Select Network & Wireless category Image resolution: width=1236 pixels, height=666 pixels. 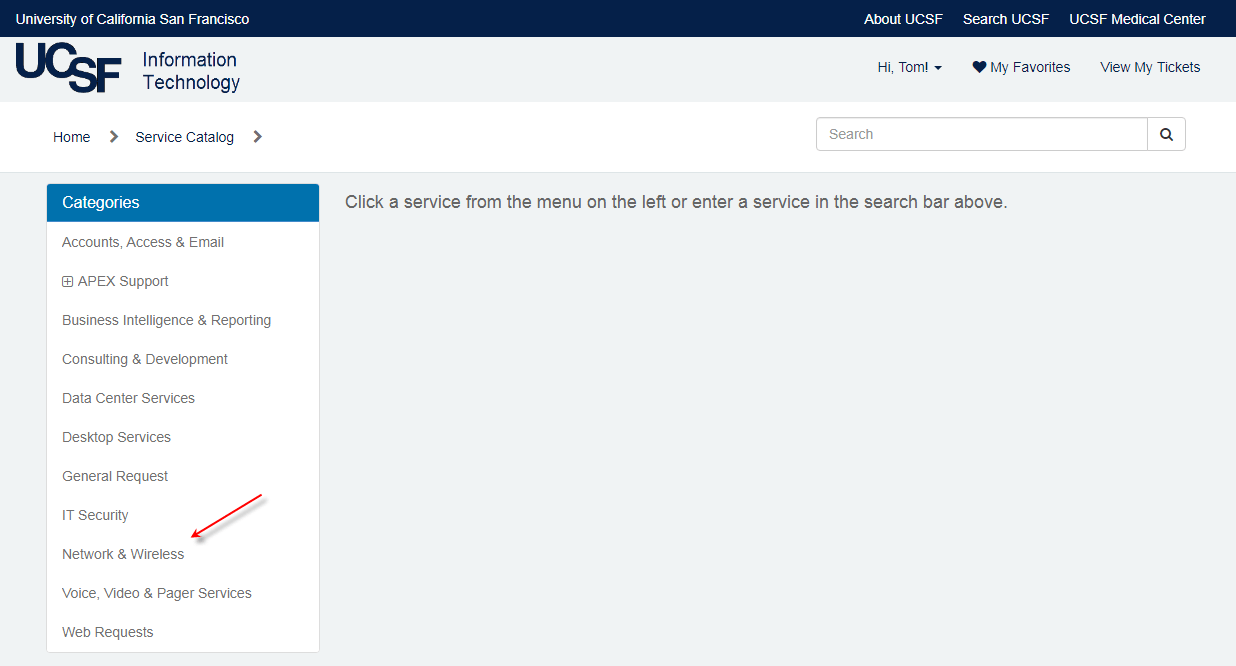123,554
